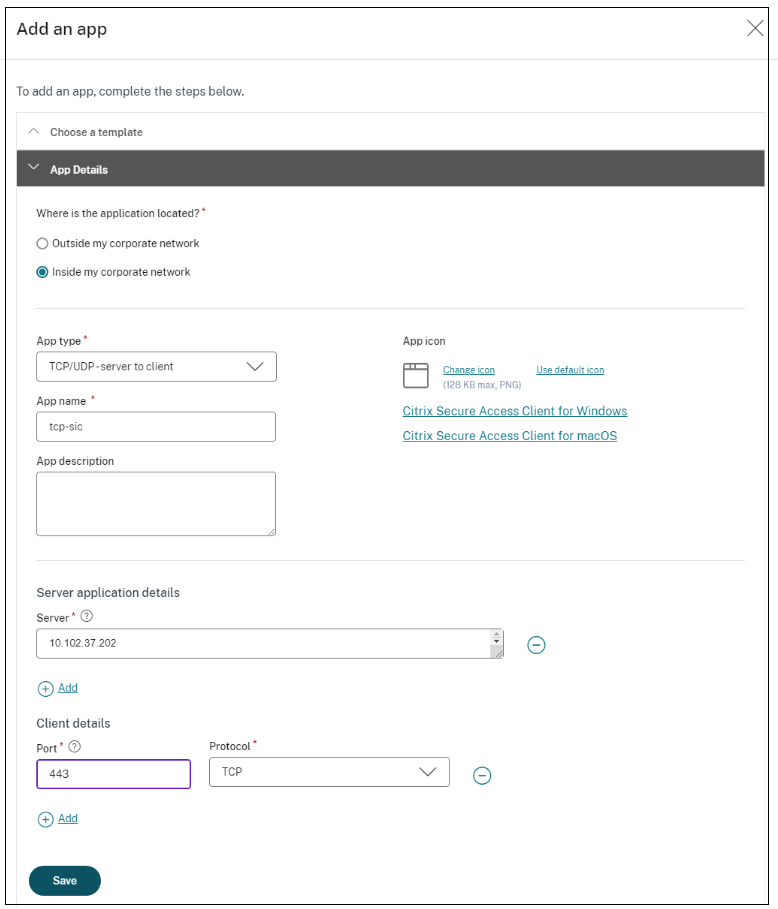
Task: Click the plus icon under Server field
Action: 45,688
